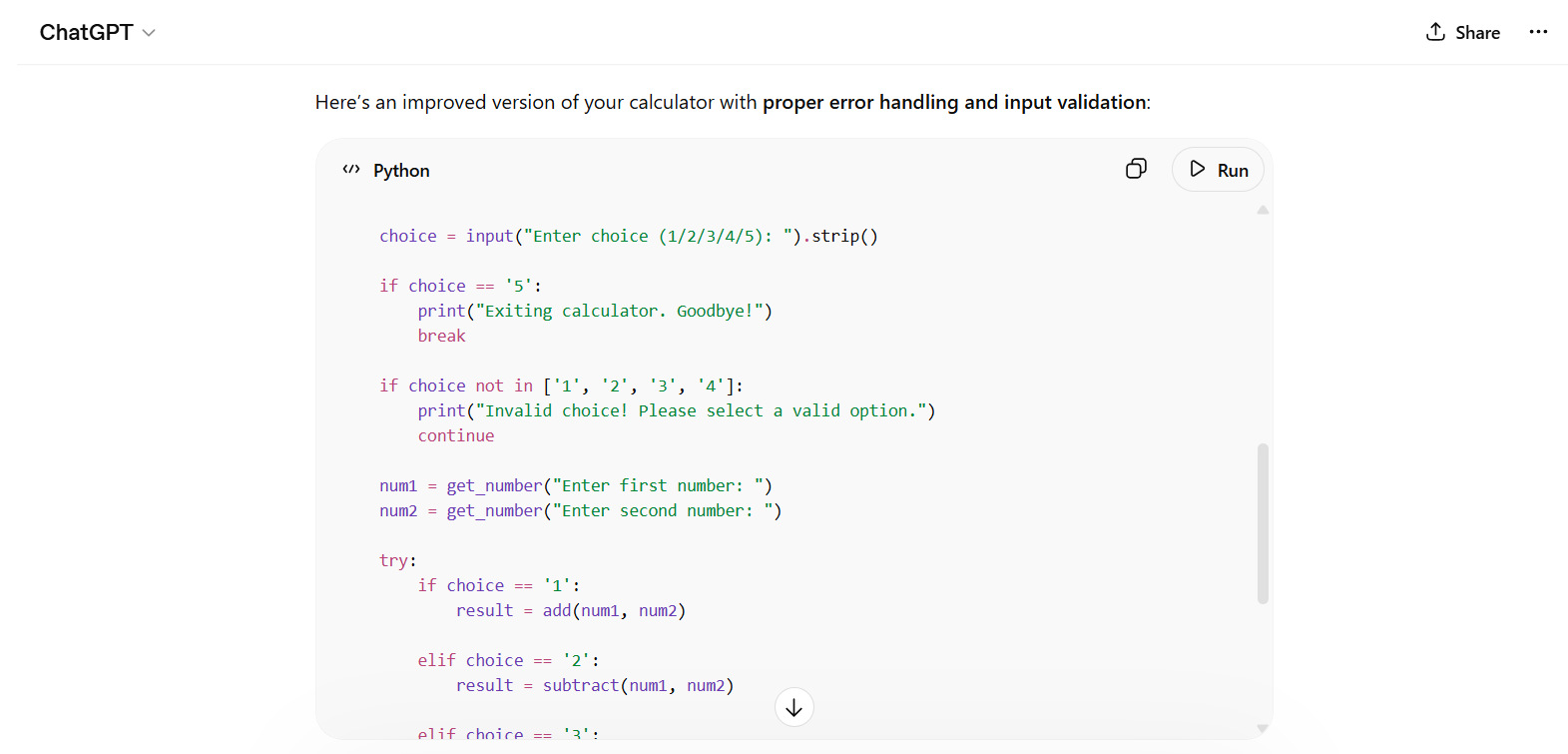
Task: Click the code block's scroll down arrow
Action: click(x=1263, y=729)
